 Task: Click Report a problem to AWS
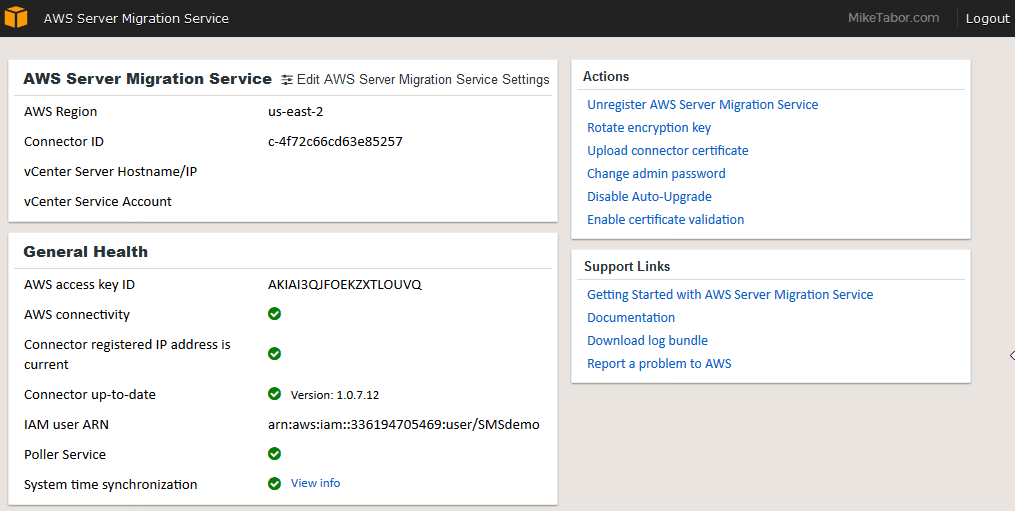(x=659, y=363)
